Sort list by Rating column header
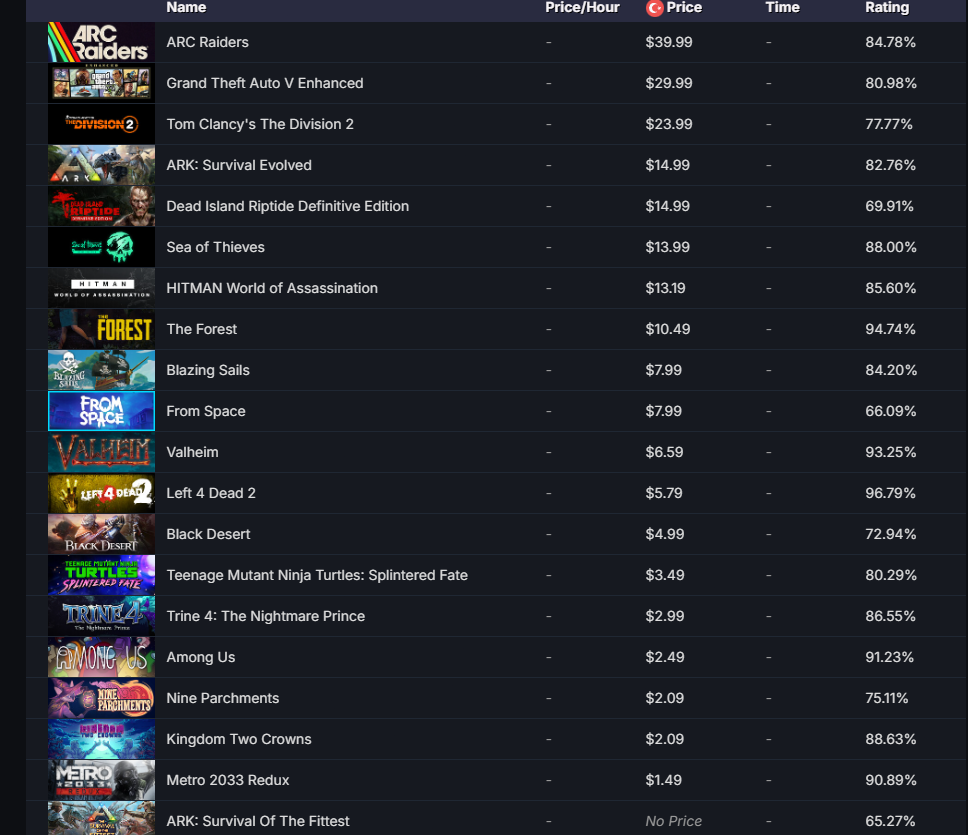Screen dimensions: 968x835 tap(887, 7)
